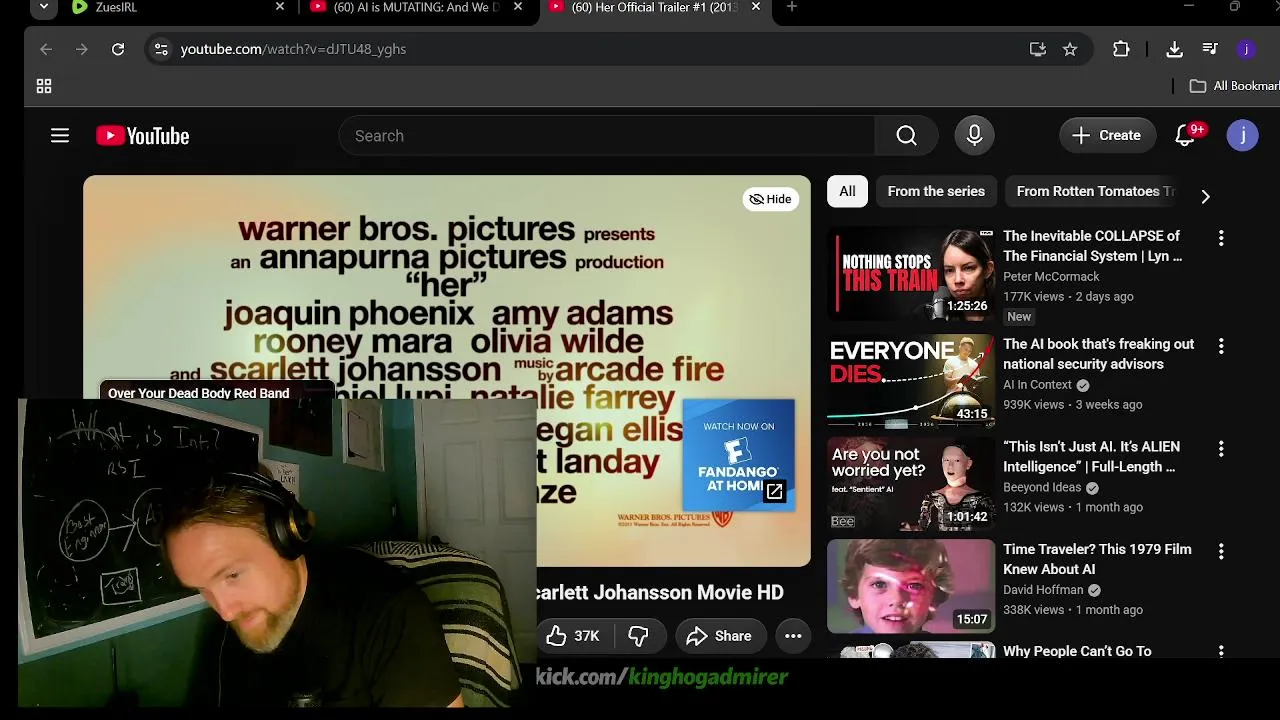Open the YouTube guide hamburger menu
Screen dimensions: 1280x720
pos(60,136)
